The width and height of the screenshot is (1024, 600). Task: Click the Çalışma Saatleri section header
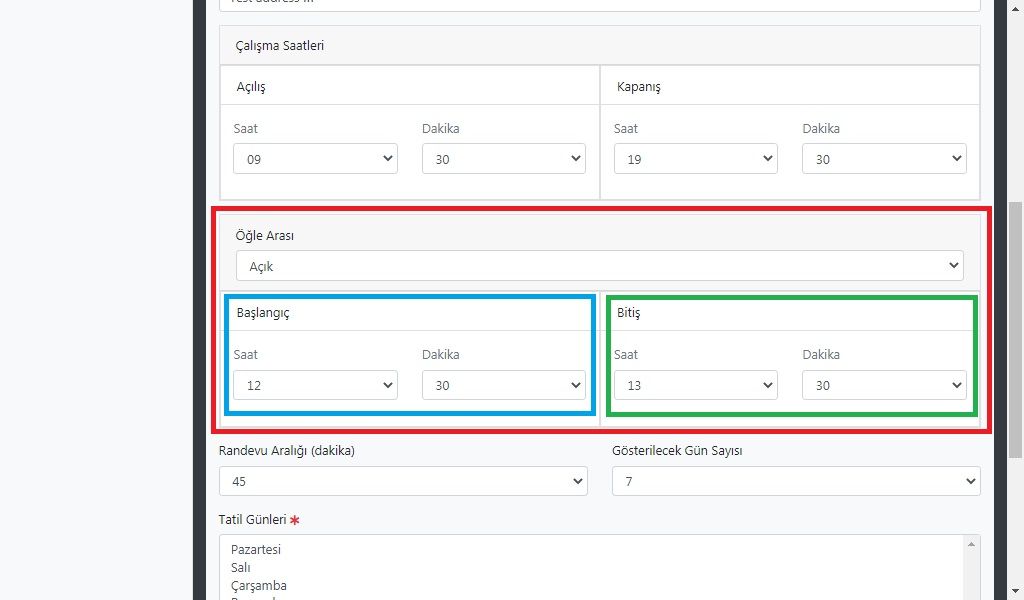click(x=280, y=46)
